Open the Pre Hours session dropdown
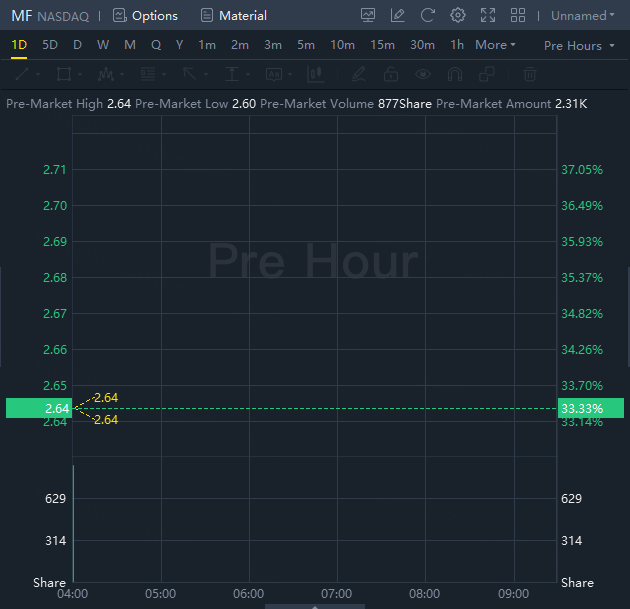This screenshot has height=609, width=630. [579, 46]
